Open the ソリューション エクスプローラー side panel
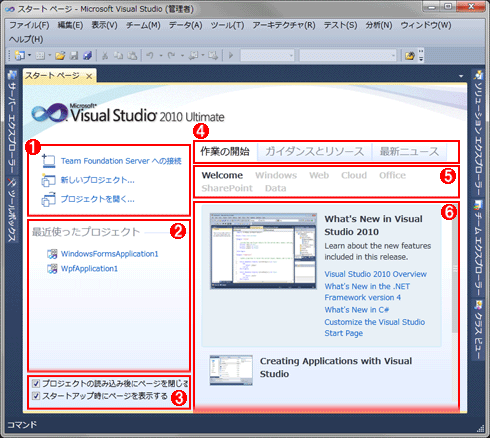 (478, 134)
